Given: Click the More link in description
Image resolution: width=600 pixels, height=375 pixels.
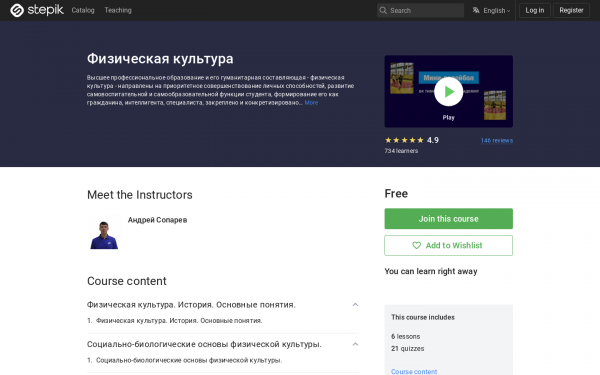Looking at the screenshot, I should click(x=311, y=103).
